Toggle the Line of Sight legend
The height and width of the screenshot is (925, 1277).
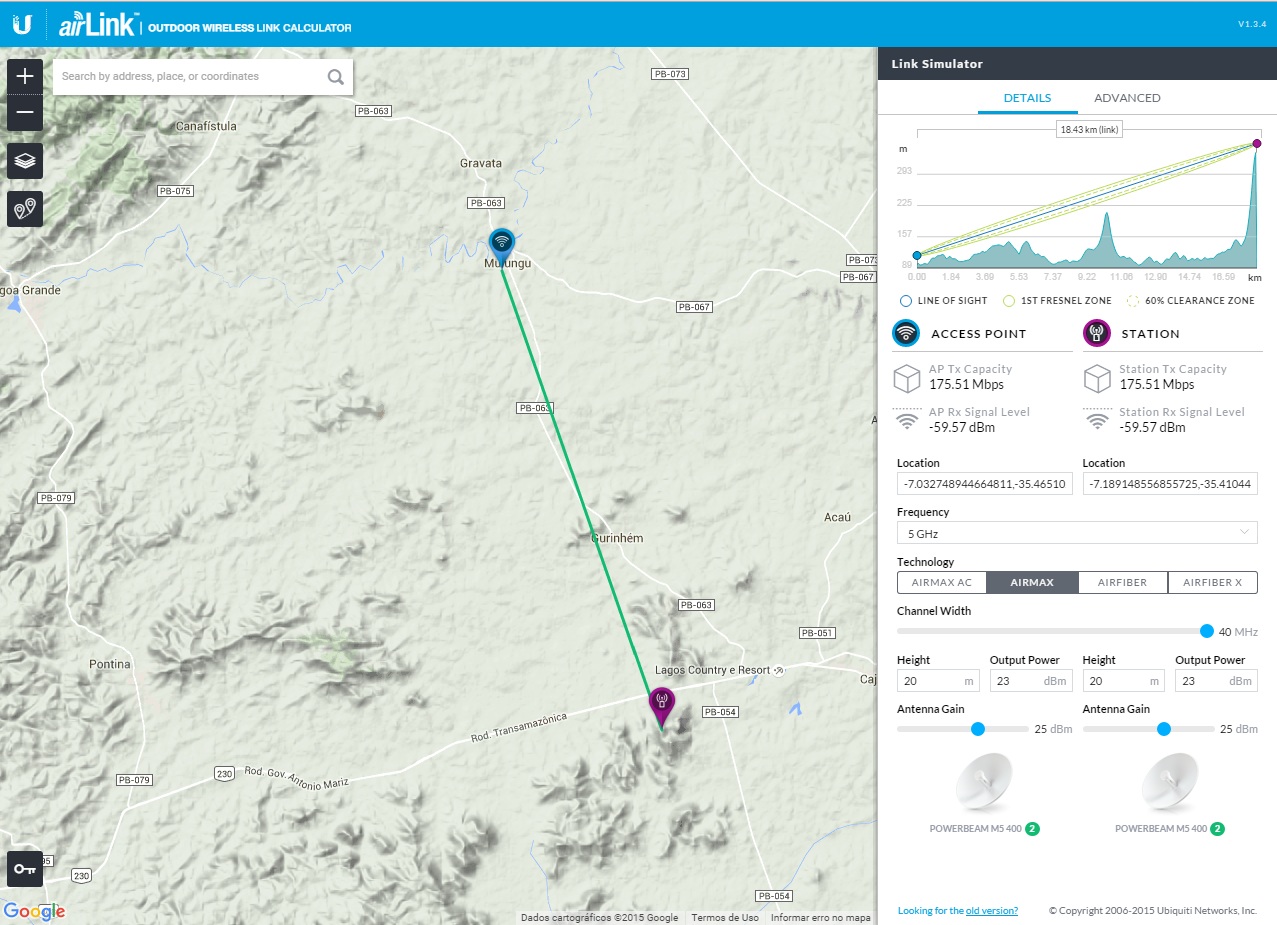943,300
